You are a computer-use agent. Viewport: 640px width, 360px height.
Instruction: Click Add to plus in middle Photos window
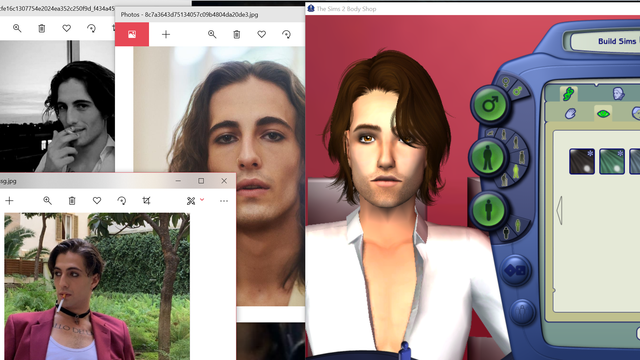[166, 34]
